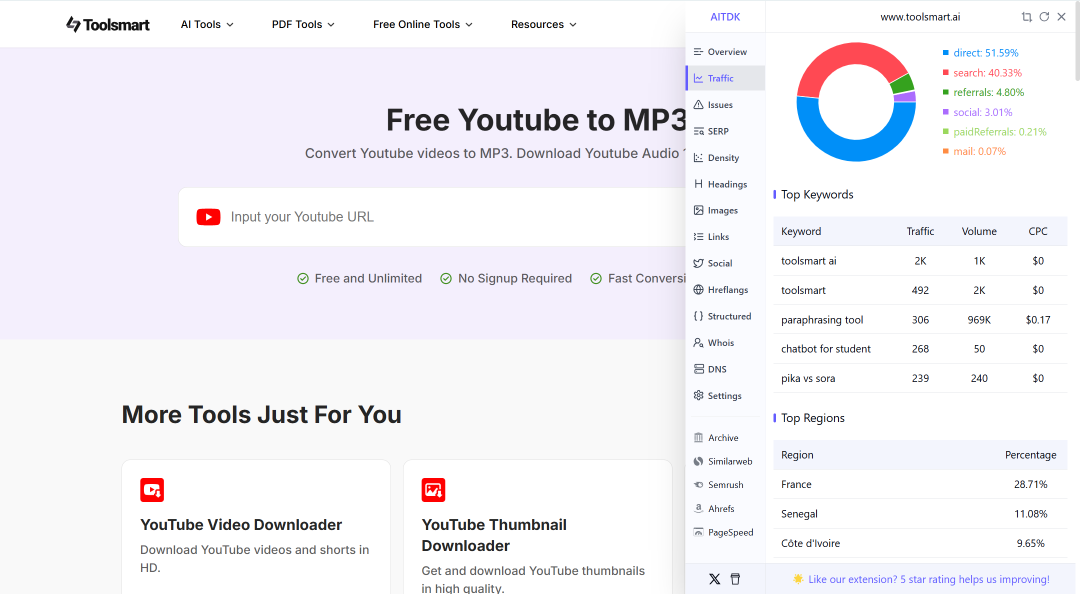Expand the PDF Tools menu
The width and height of the screenshot is (1080, 594).
303,24
